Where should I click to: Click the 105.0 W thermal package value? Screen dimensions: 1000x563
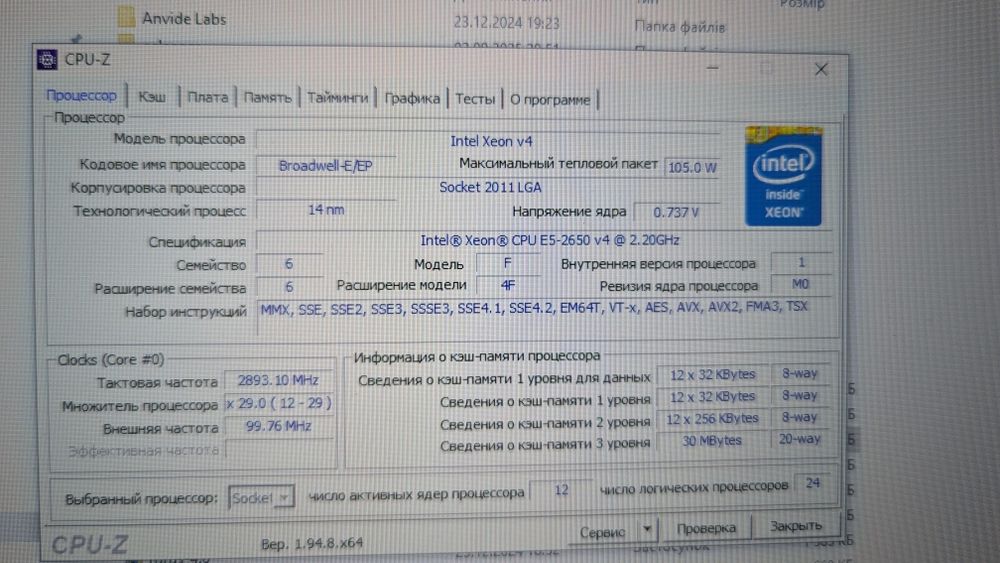(692, 168)
